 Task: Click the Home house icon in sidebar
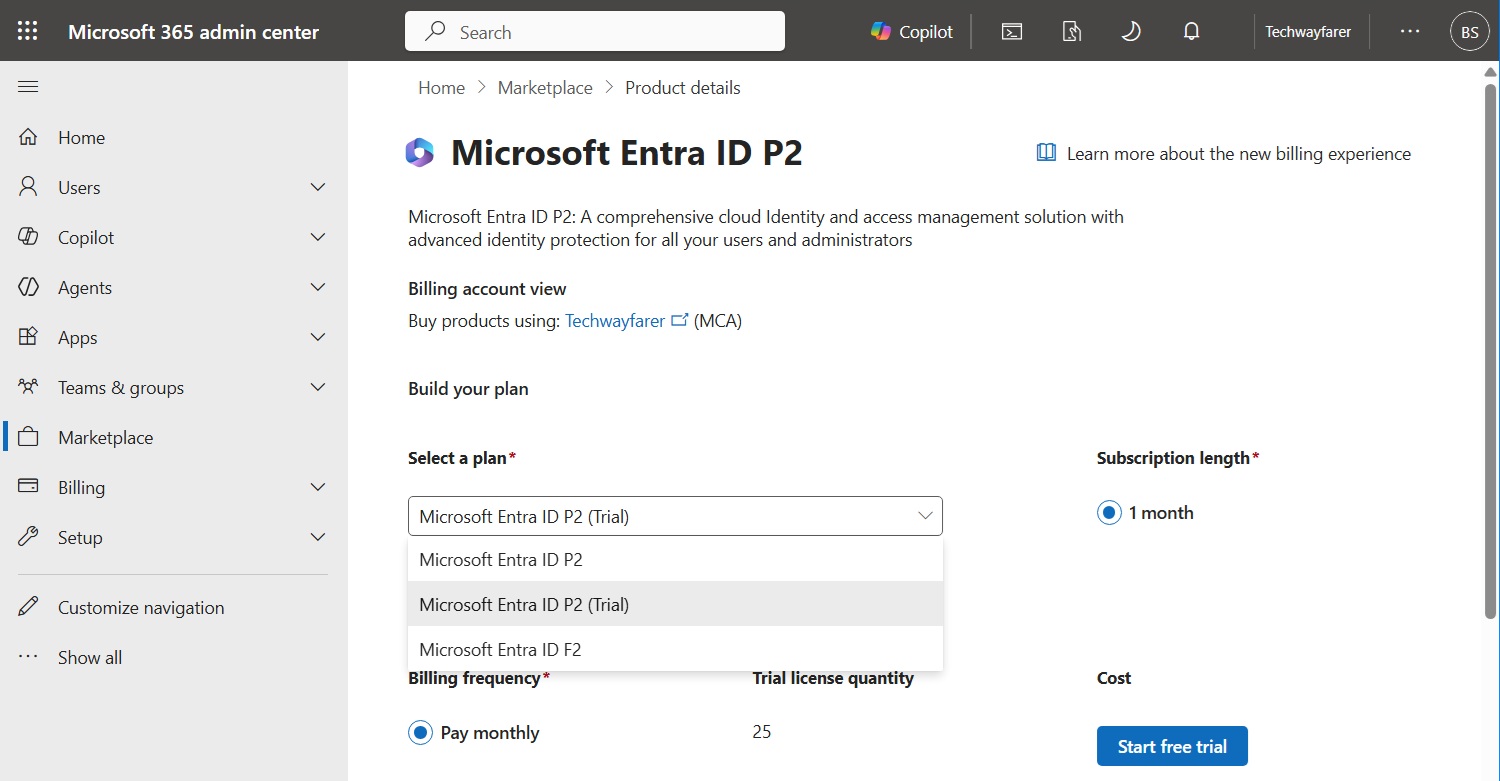(28, 137)
